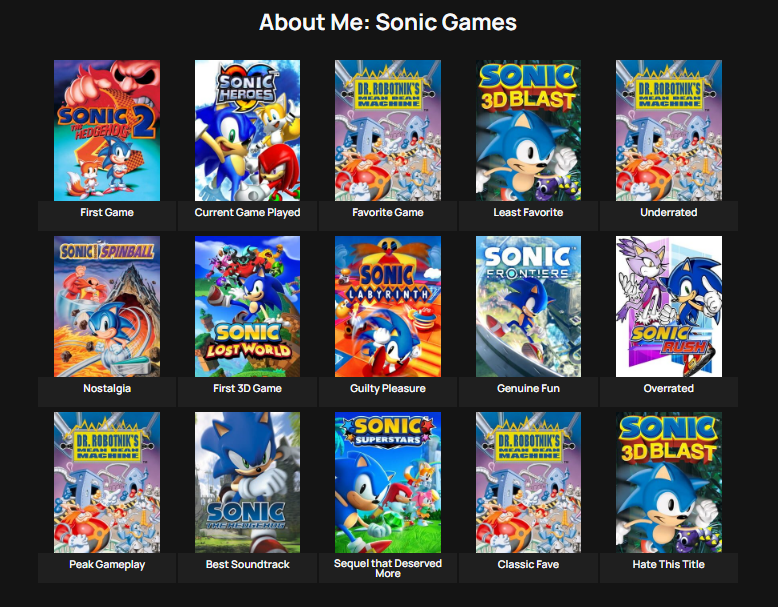Image resolution: width=778 pixels, height=607 pixels.
Task: Click the 'Sequel that Deserved More' label
Action: pos(388,568)
